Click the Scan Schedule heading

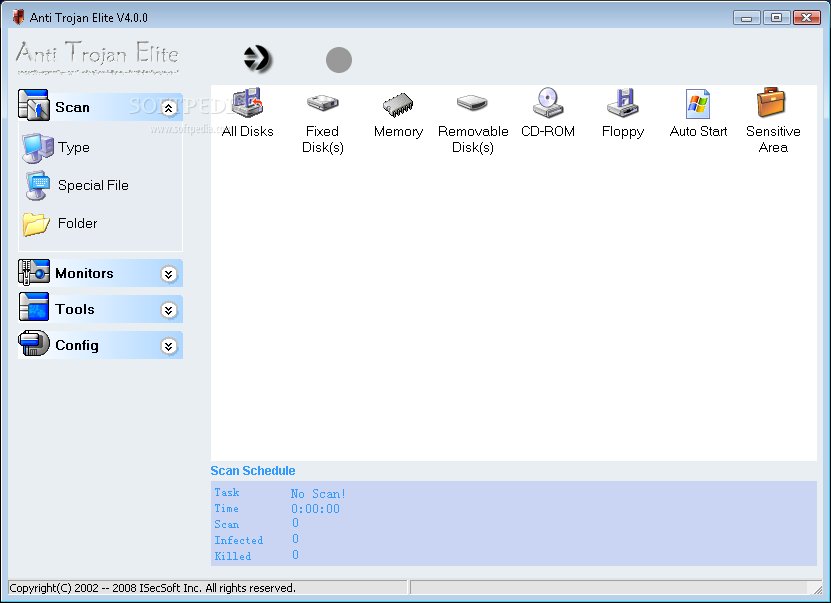pos(253,471)
